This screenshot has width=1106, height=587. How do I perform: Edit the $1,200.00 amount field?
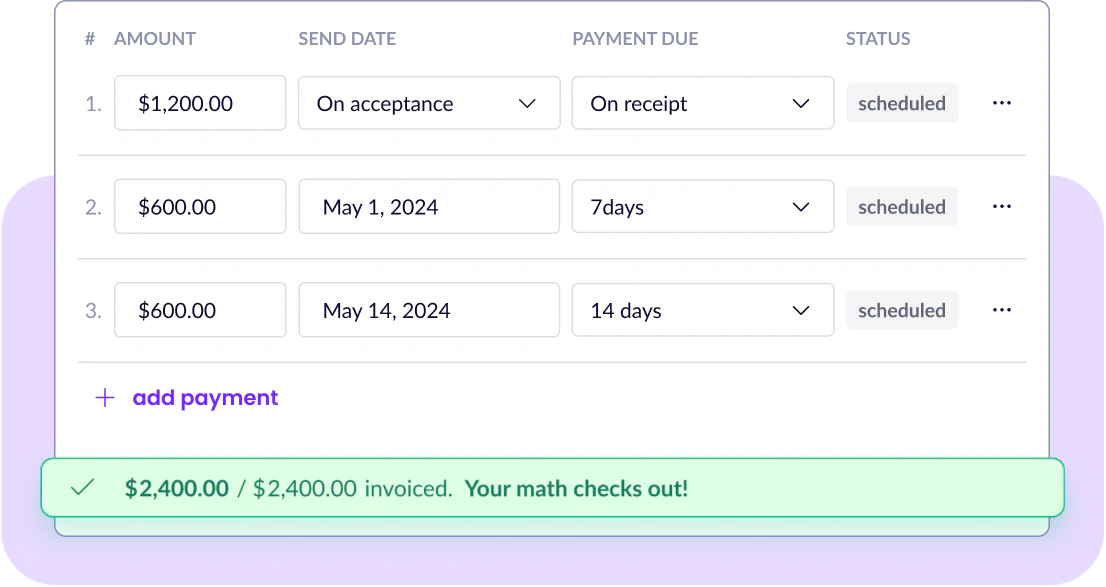click(x=200, y=103)
